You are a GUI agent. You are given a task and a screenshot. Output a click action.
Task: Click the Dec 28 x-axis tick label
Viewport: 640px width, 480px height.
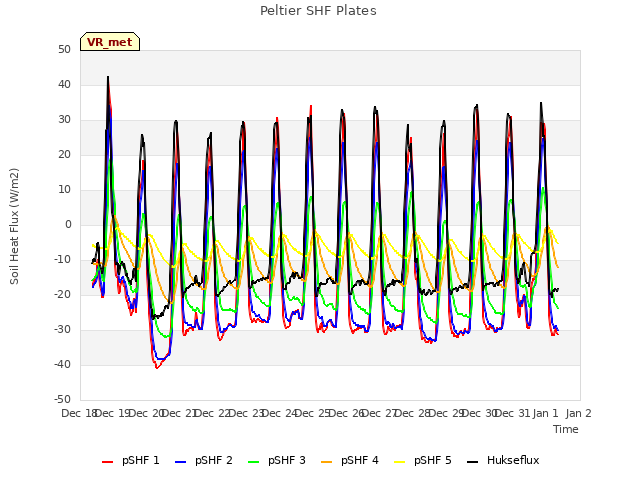[413, 413]
